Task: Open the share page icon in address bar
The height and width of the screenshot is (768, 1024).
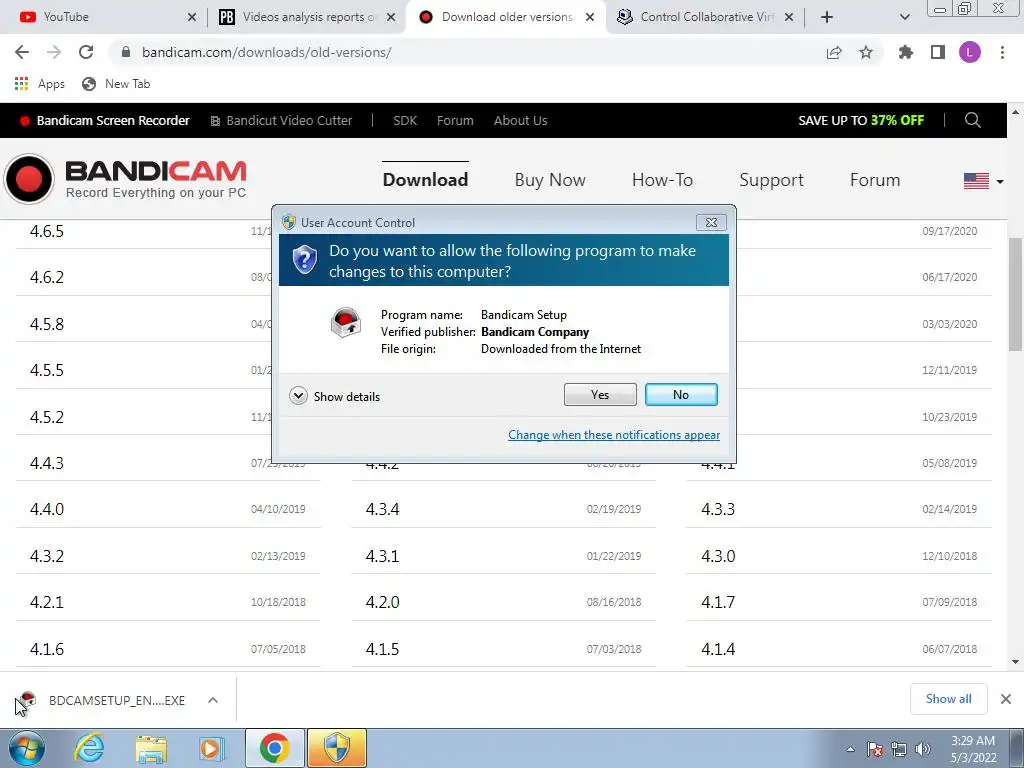Action: [x=834, y=52]
